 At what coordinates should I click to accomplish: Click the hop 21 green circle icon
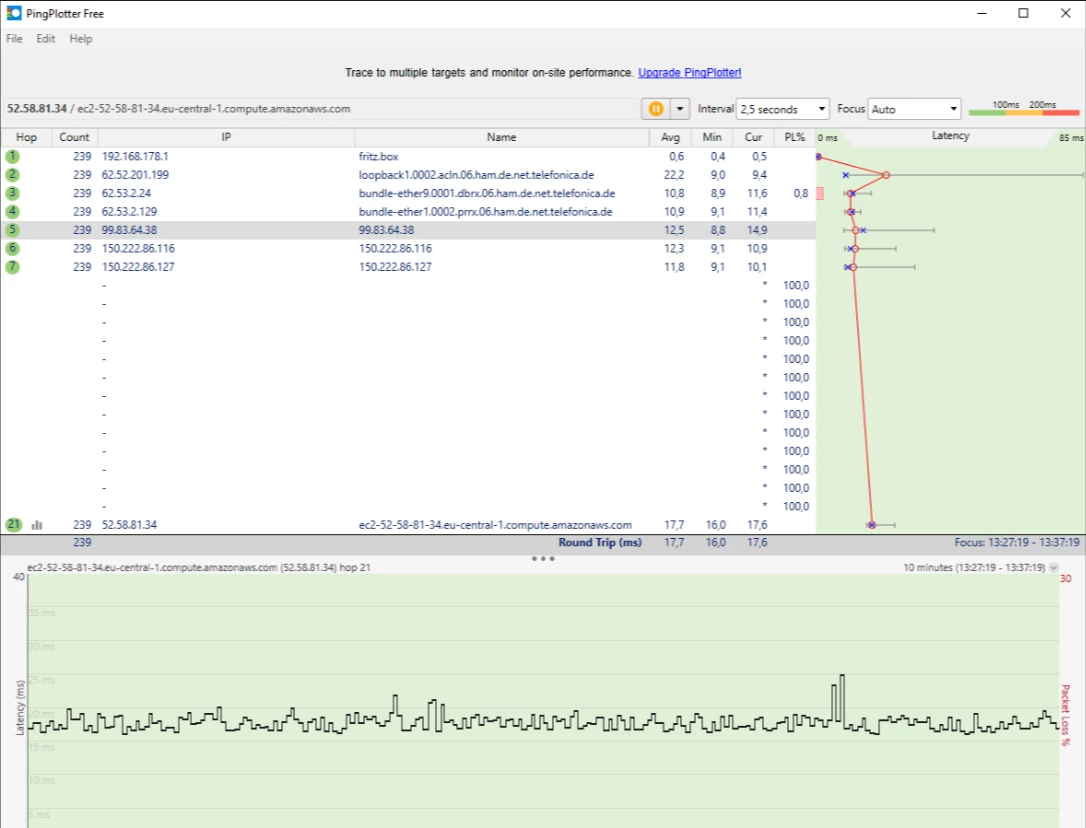(13, 525)
